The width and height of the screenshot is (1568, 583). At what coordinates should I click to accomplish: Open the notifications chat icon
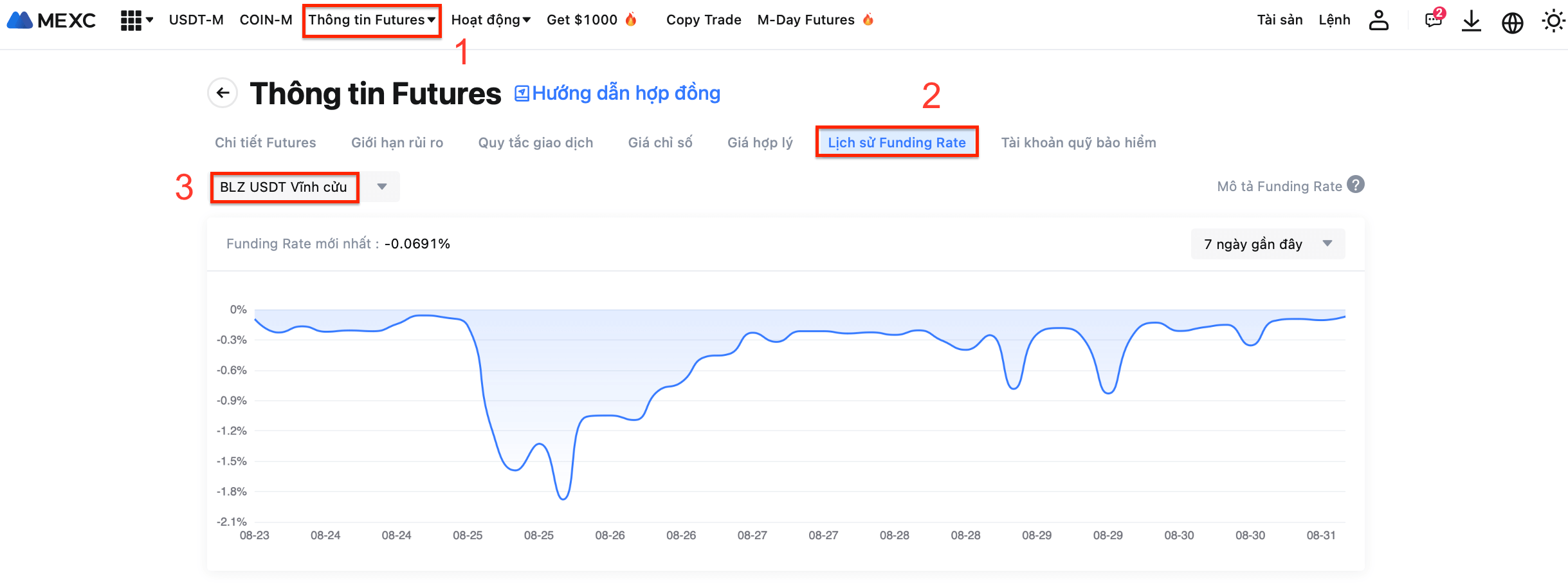pos(1434,20)
